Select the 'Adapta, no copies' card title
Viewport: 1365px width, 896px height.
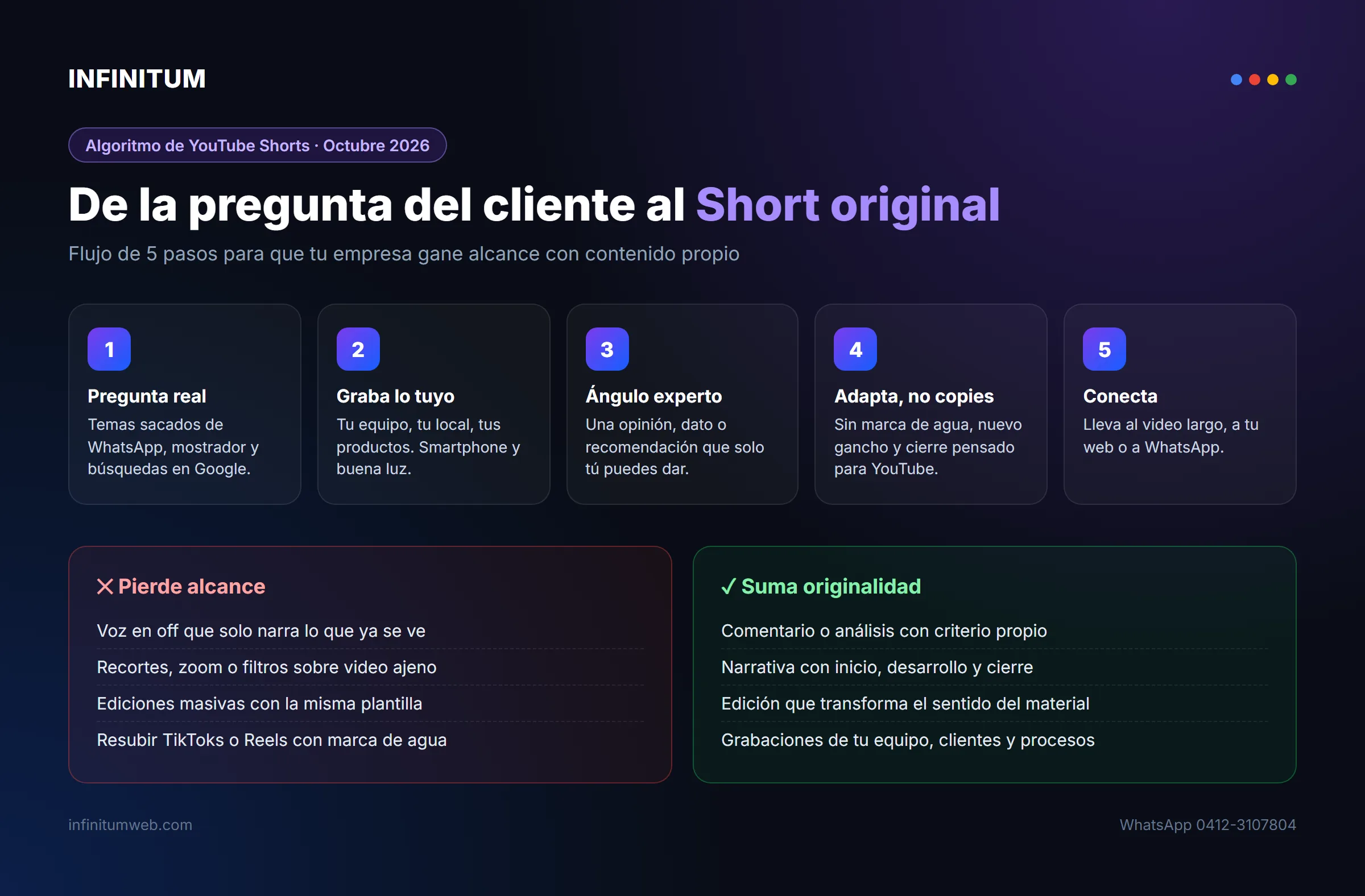pos(913,396)
